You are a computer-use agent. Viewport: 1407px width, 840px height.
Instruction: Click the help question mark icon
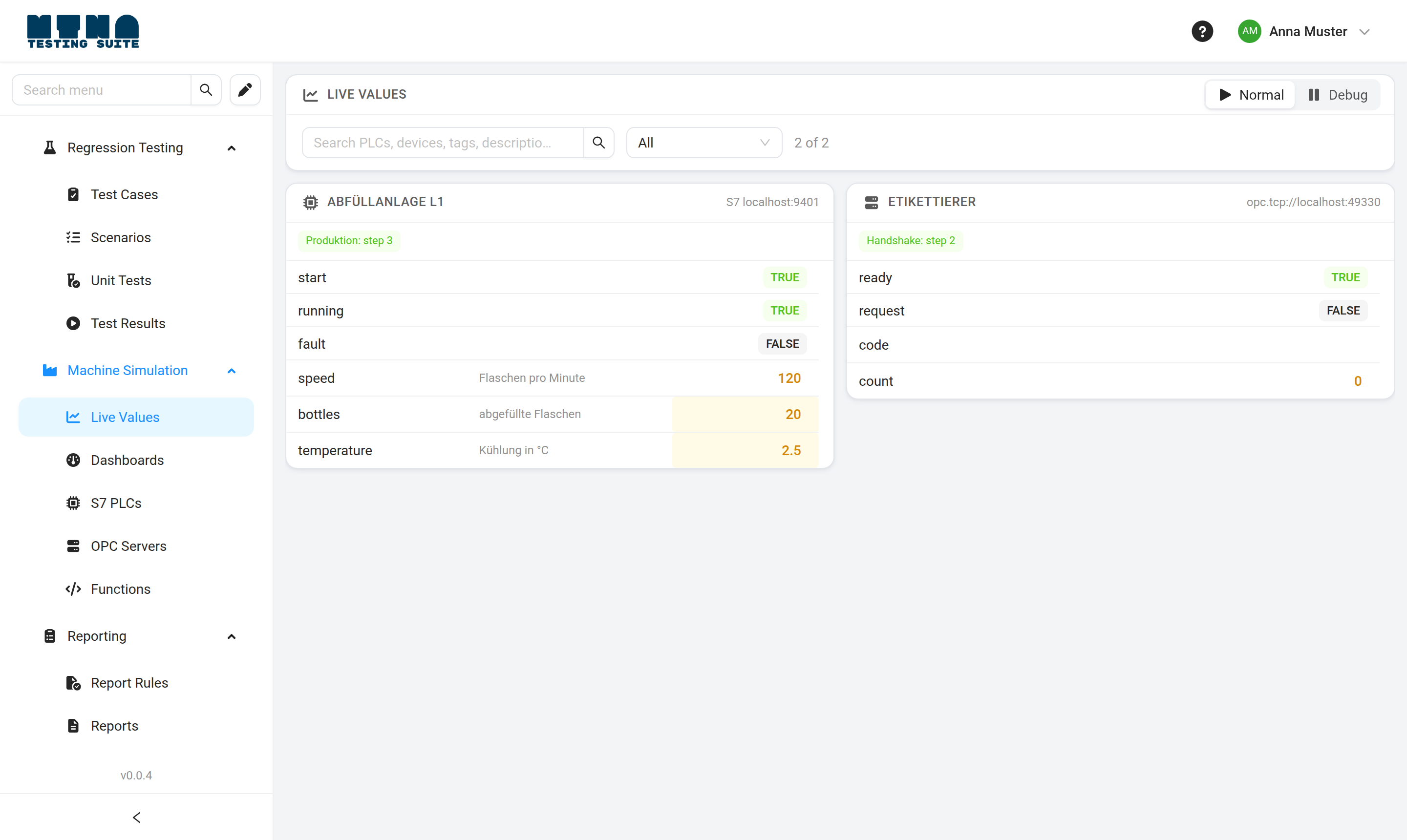tap(1202, 31)
